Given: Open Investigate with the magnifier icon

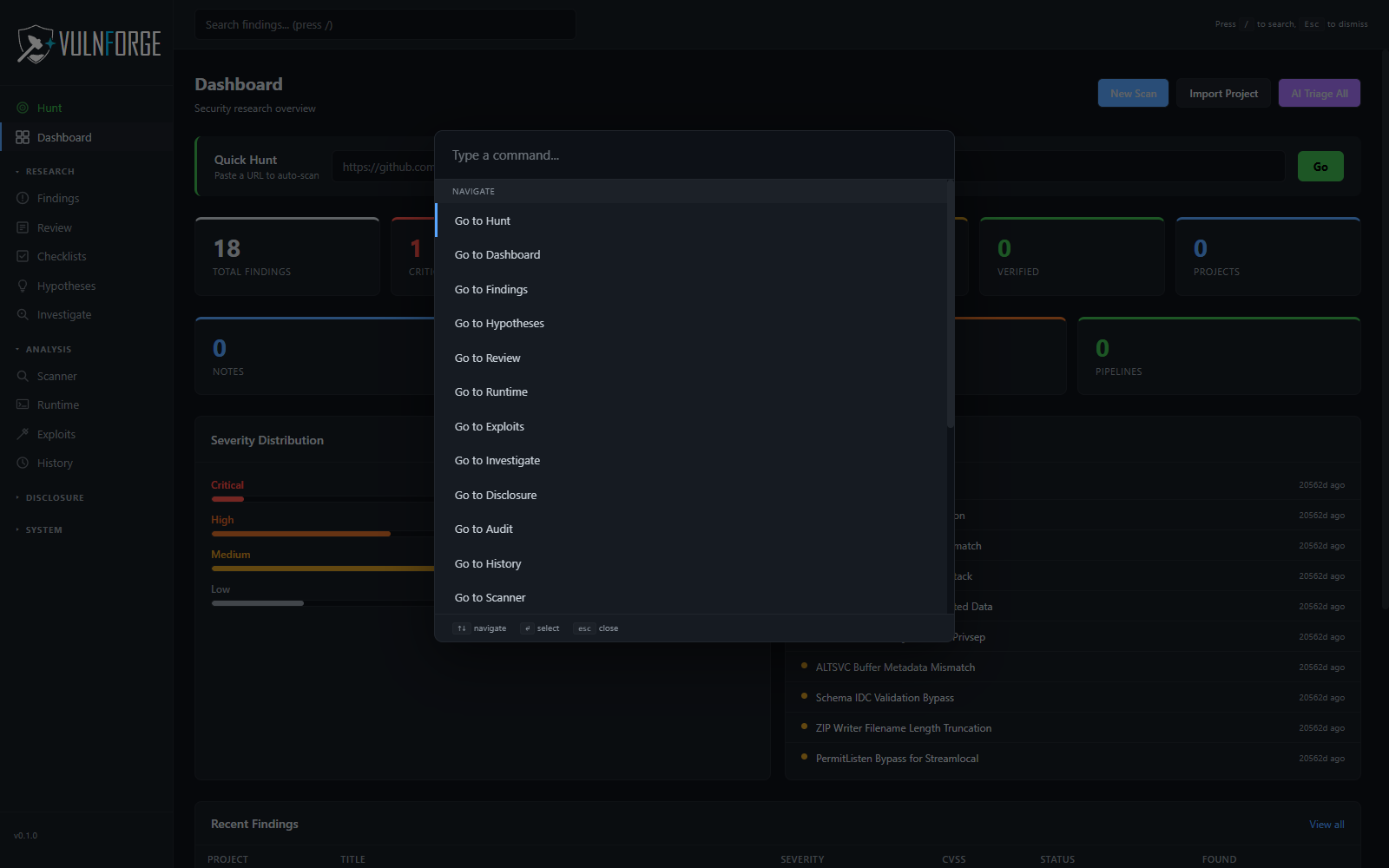Looking at the screenshot, I should pos(23,314).
